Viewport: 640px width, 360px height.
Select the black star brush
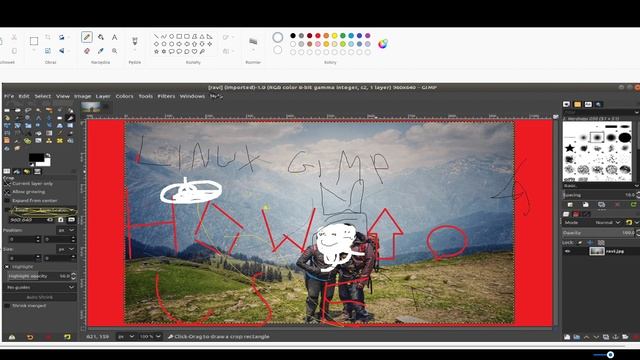pyautogui.click(x=570, y=148)
